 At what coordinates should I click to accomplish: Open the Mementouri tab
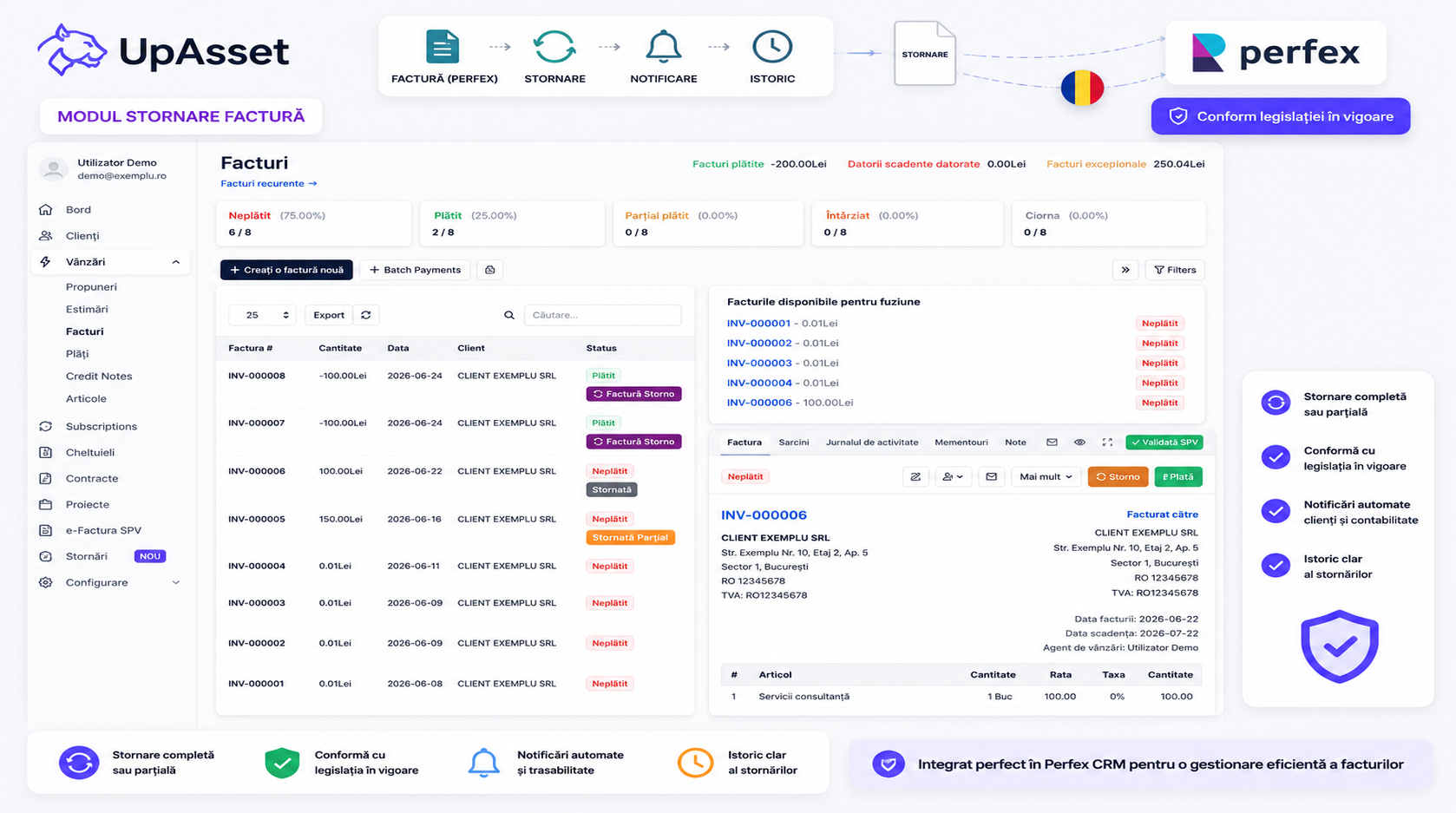(x=961, y=443)
